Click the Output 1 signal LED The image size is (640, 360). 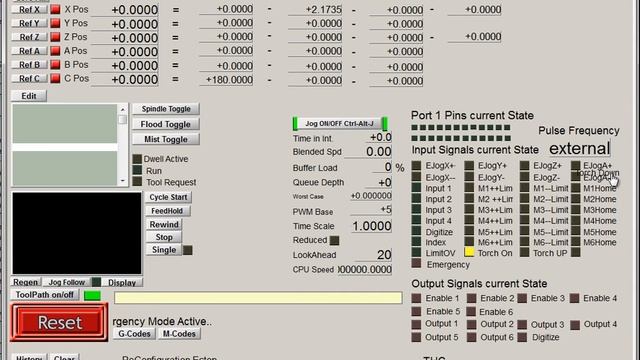click(416, 325)
